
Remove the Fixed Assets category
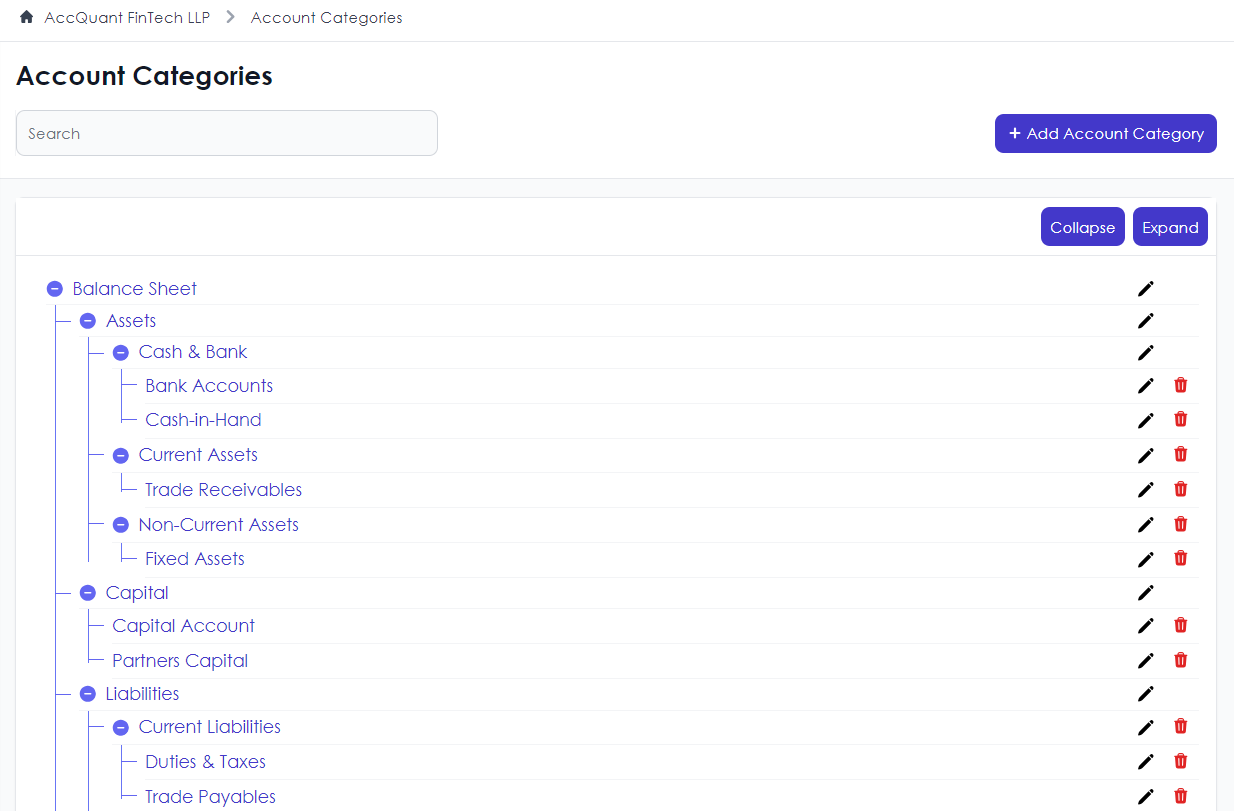(1181, 558)
